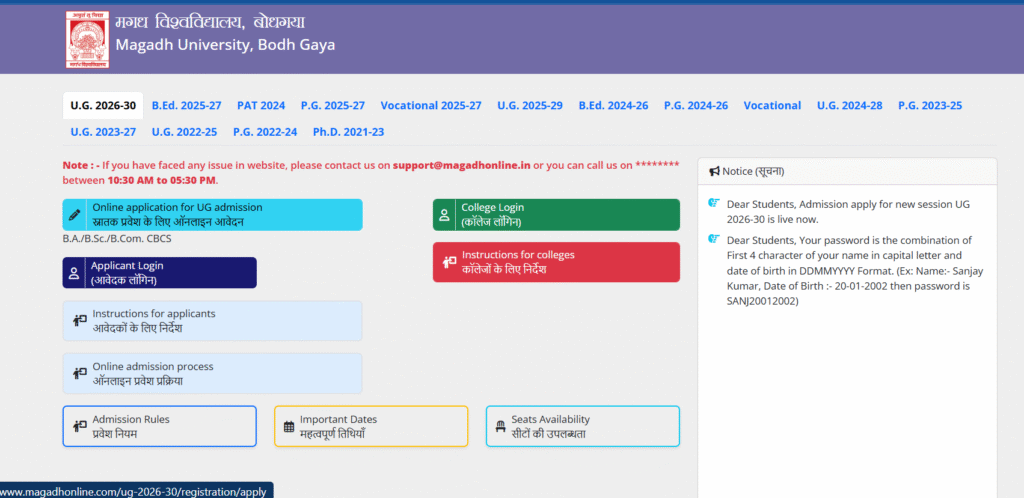
Task: Open the P.G. 2023-25 tab
Action: click(930, 105)
